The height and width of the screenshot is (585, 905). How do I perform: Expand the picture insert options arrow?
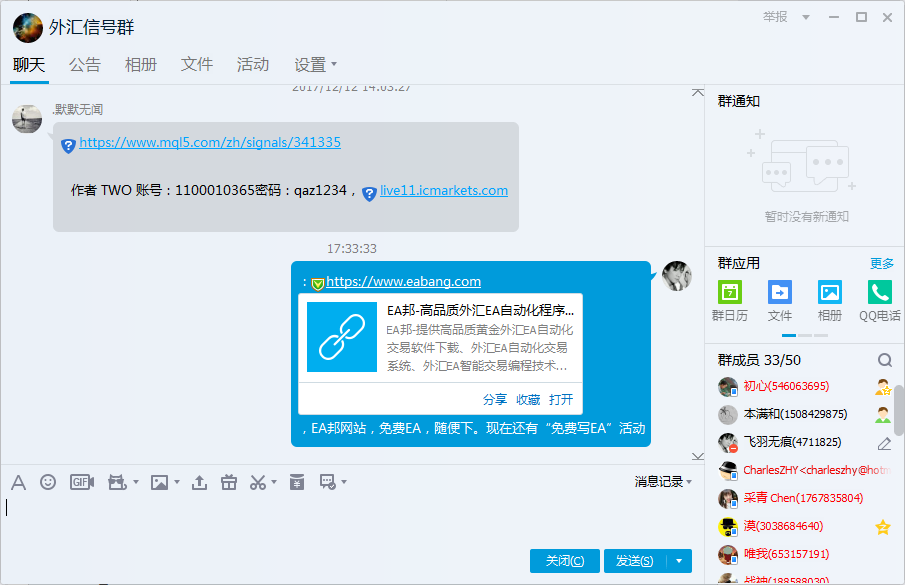(x=177, y=482)
